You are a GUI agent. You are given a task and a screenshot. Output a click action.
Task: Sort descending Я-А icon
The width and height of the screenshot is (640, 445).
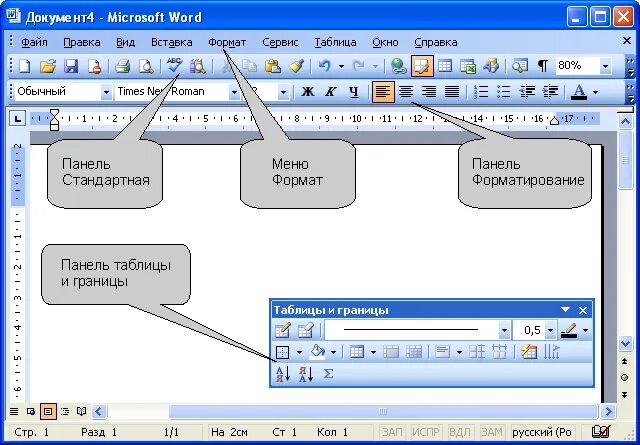306,374
